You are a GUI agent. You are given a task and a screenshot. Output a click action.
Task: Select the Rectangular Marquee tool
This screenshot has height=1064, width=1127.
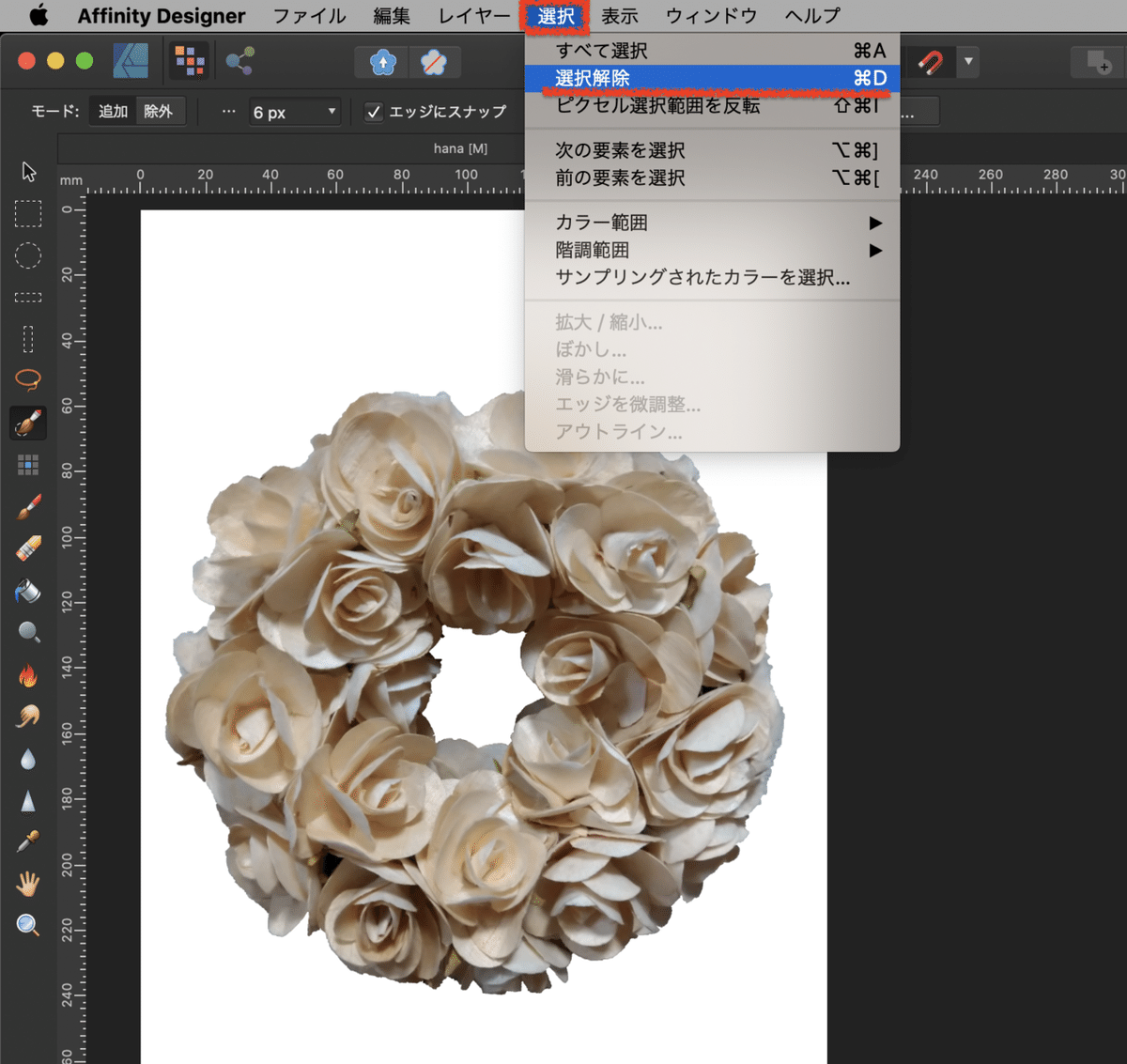pos(28,214)
